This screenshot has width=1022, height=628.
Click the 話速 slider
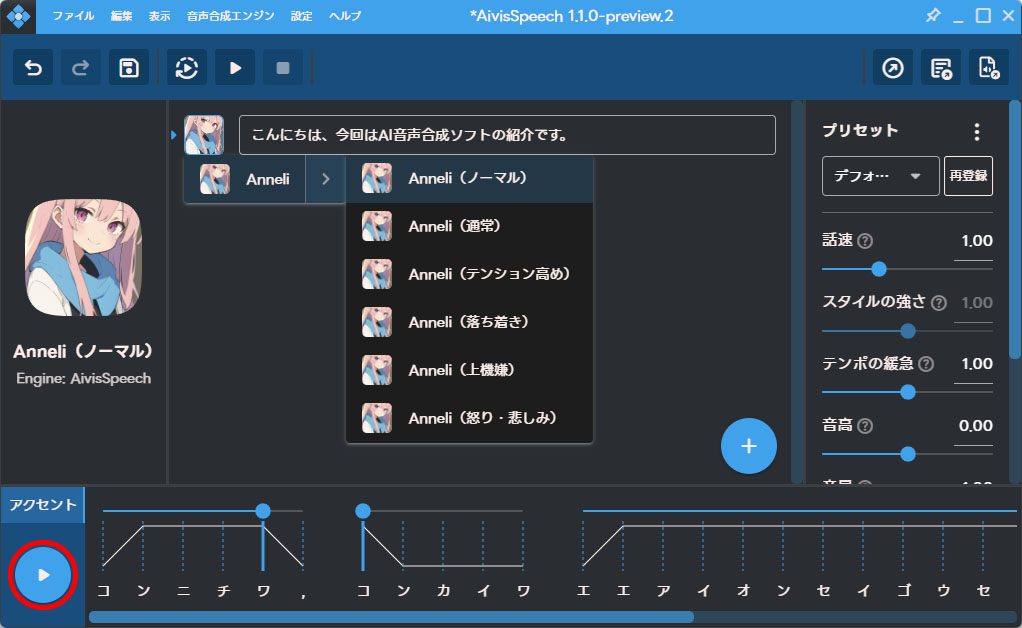(x=907, y=269)
